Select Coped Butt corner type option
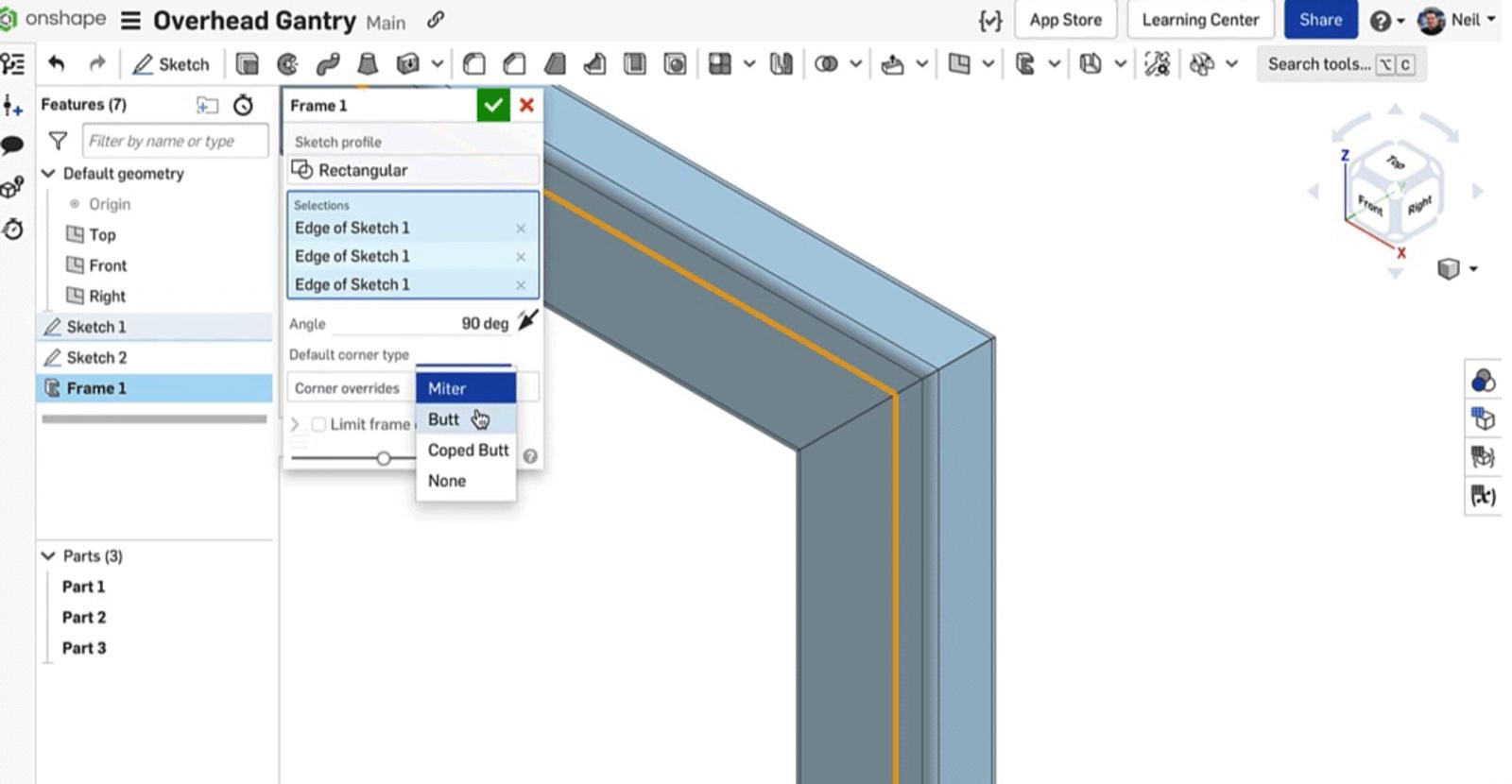The width and height of the screenshot is (1512, 784). [x=468, y=451]
